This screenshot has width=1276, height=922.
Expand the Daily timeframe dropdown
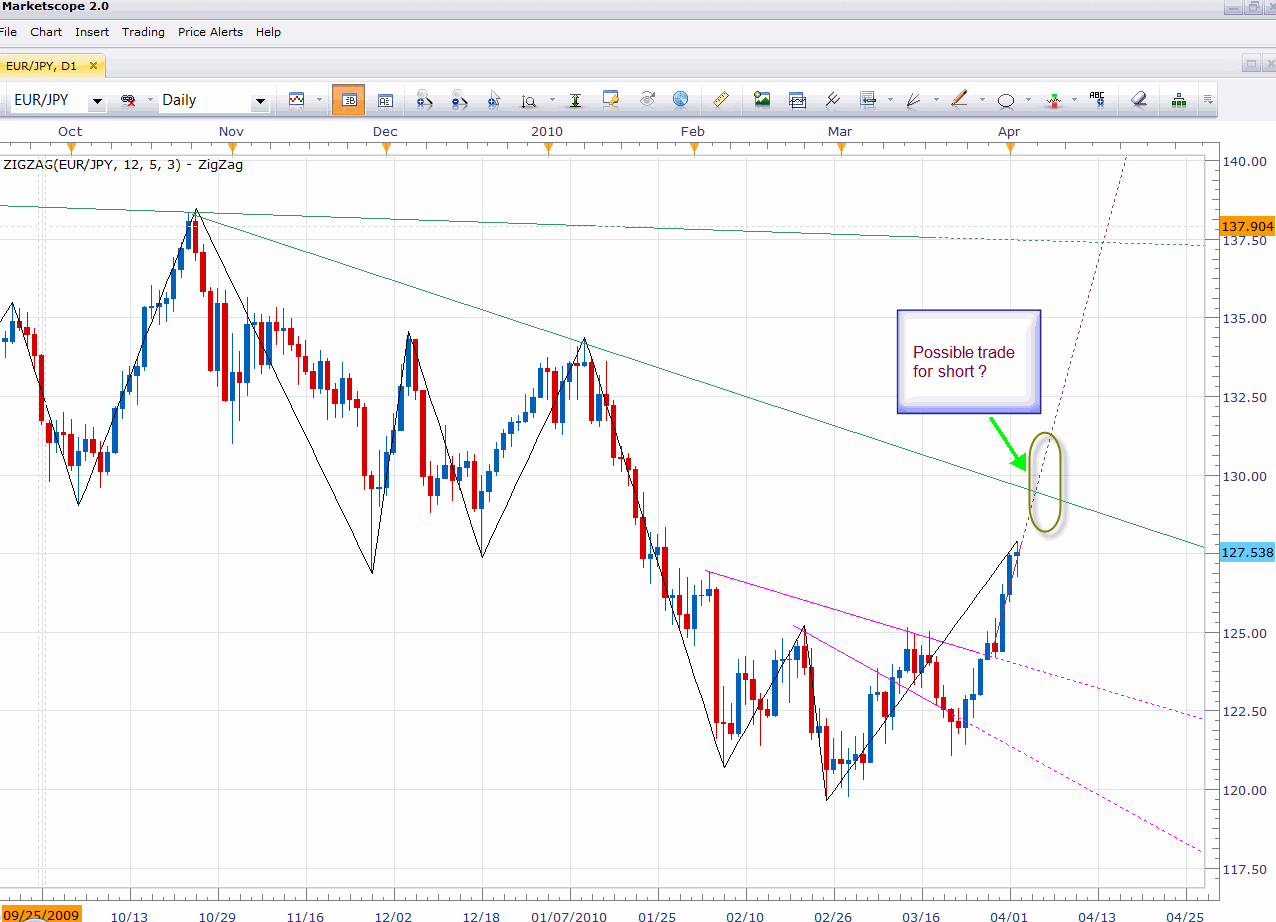tap(260, 101)
